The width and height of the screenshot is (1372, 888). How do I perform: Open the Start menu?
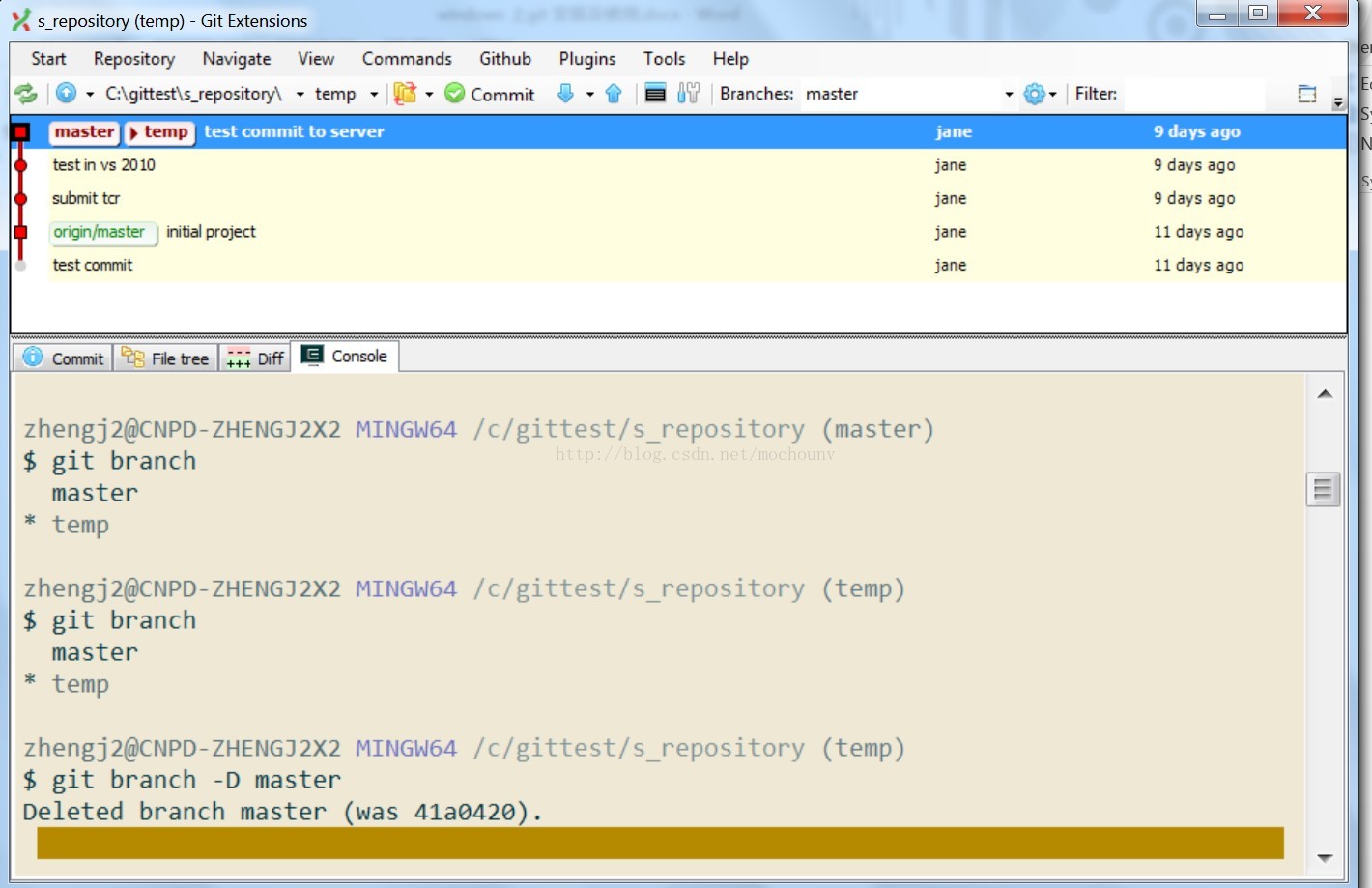[48, 59]
